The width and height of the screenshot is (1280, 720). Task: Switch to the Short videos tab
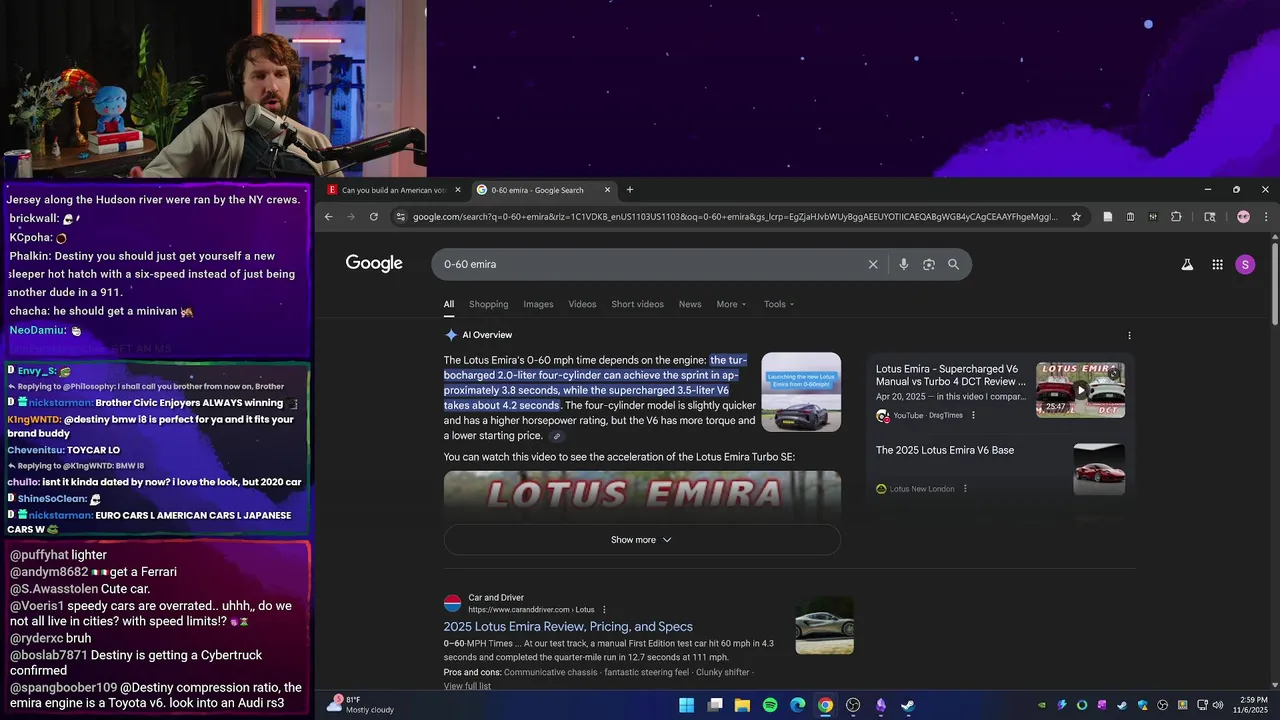[x=637, y=304]
